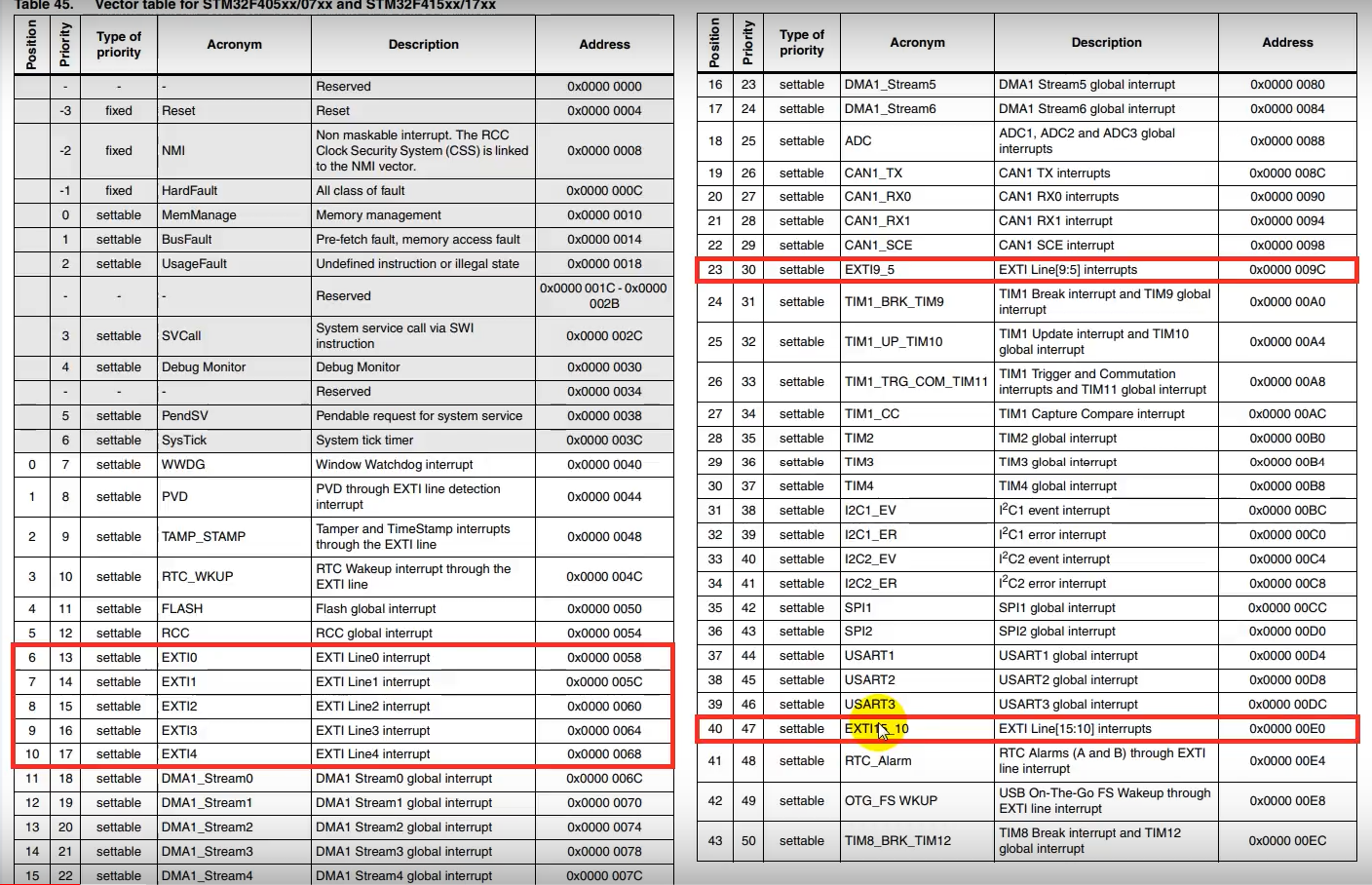Click the 'RTC_WKUP' acronym cell

click(x=234, y=576)
